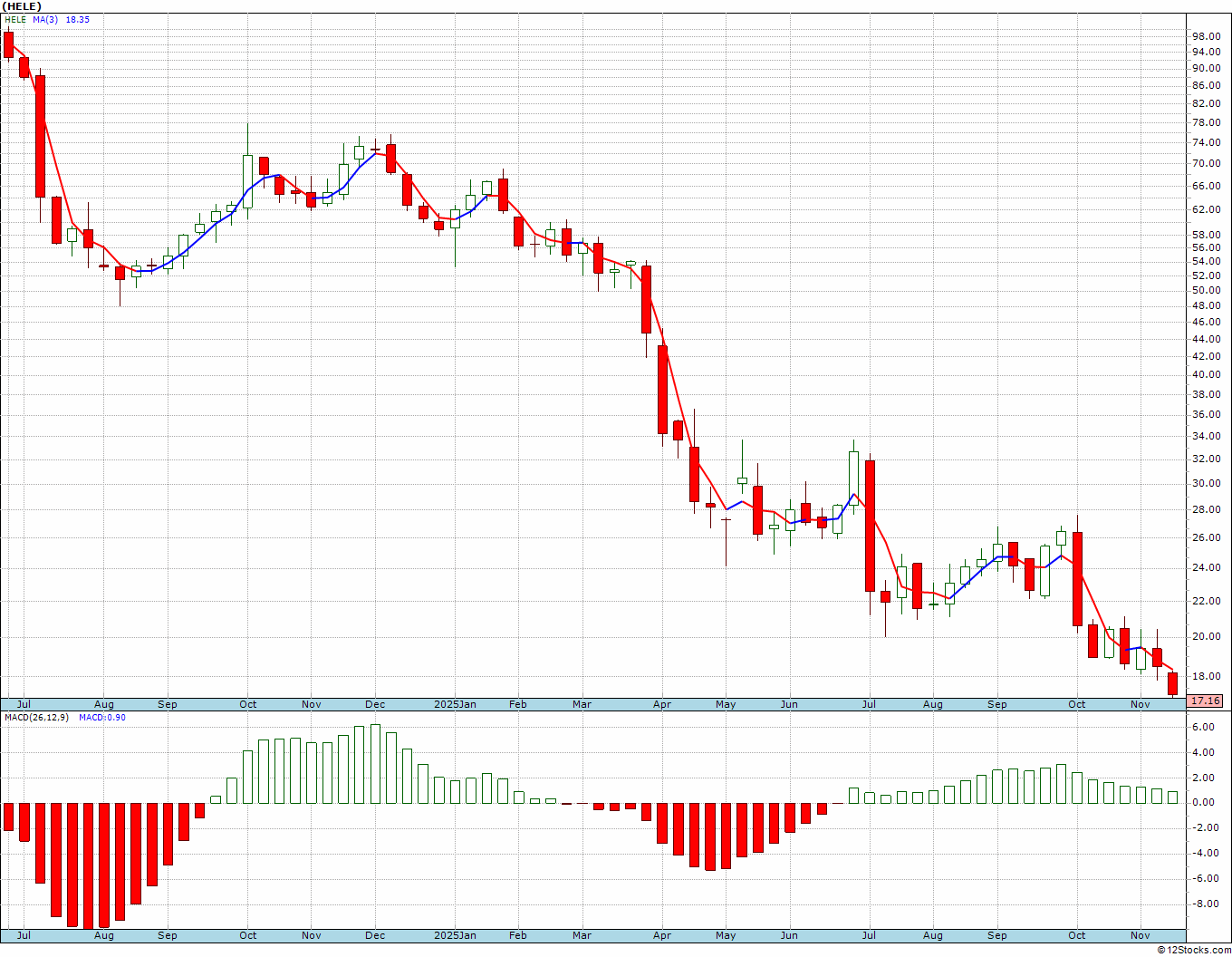Click 2025Jan on the price chart time axis
The height and width of the screenshot is (957, 1232).
click(x=455, y=704)
